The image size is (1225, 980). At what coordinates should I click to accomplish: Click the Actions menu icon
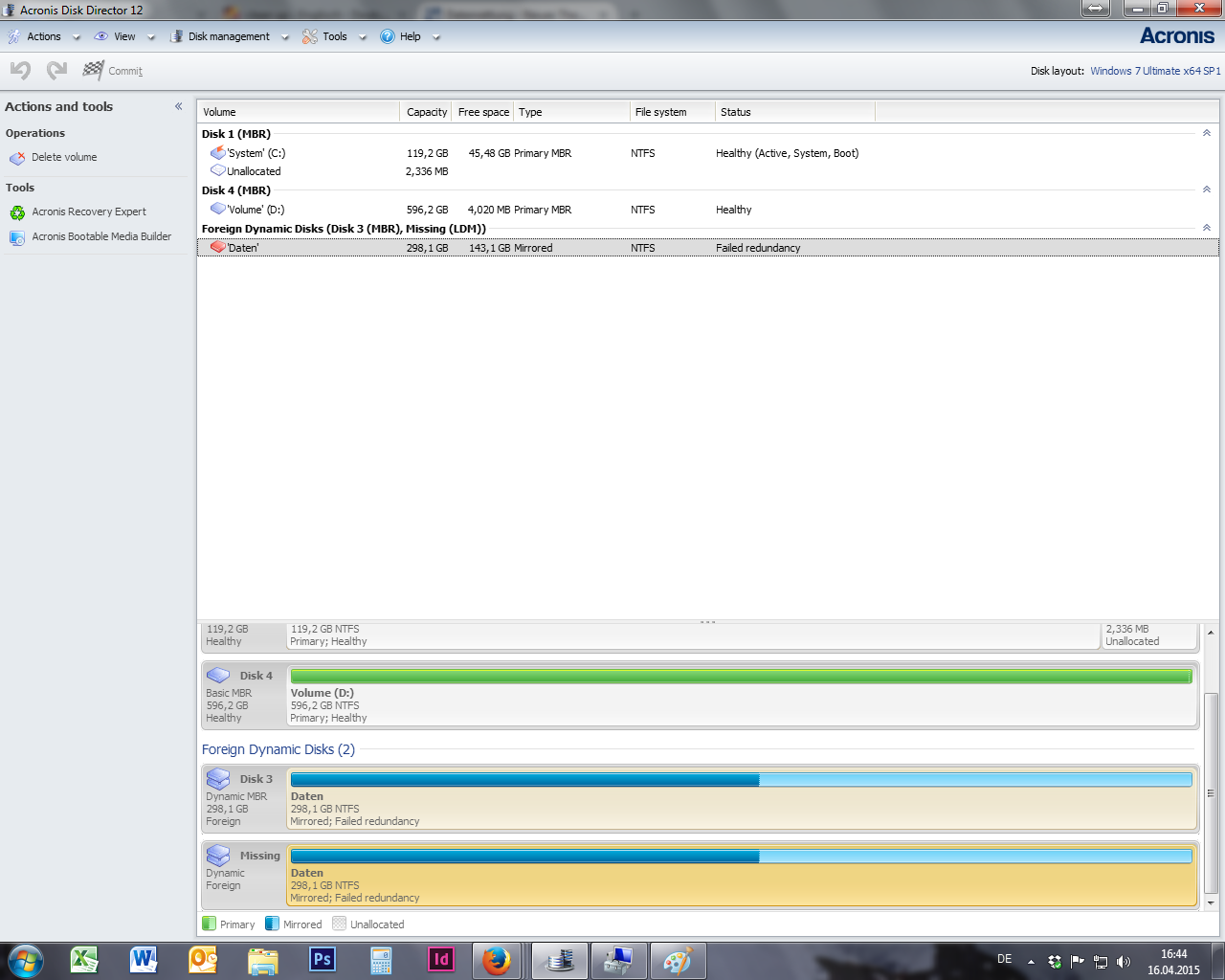tap(14, 36)
